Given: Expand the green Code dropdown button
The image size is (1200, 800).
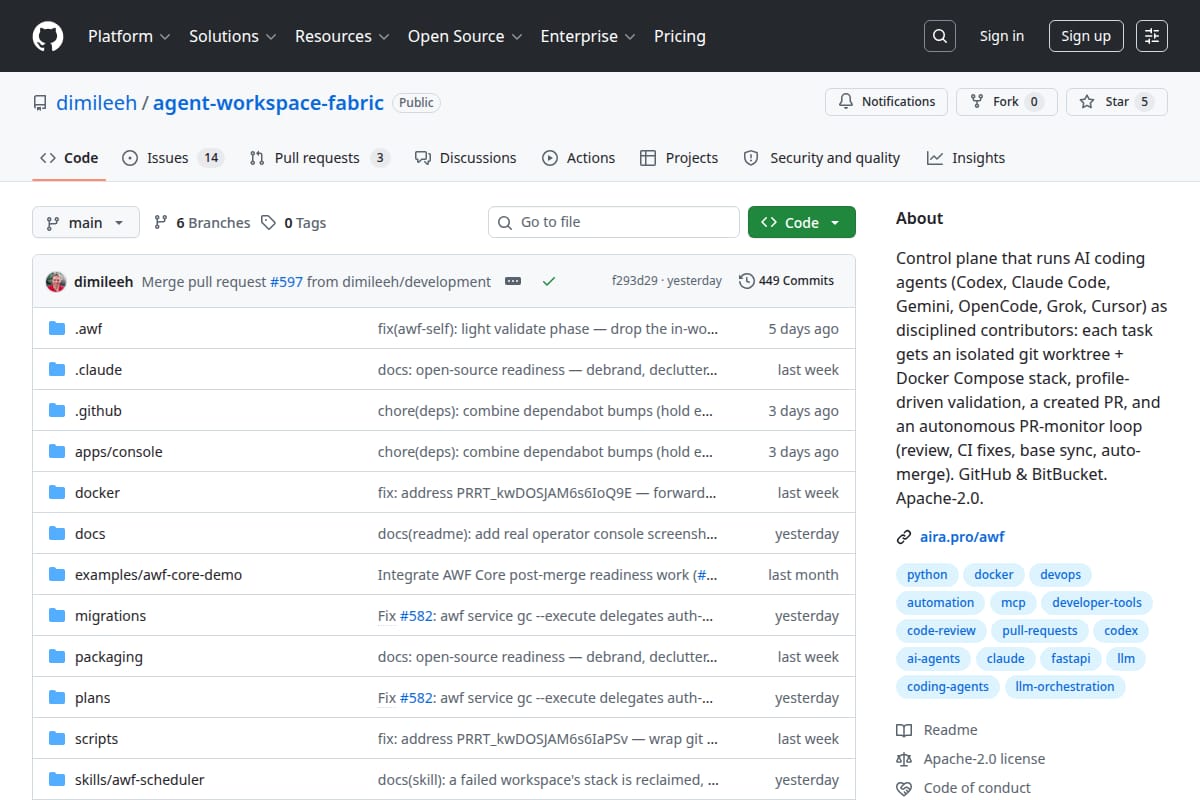Looking at the screenshot, I should tap(802, 222).
